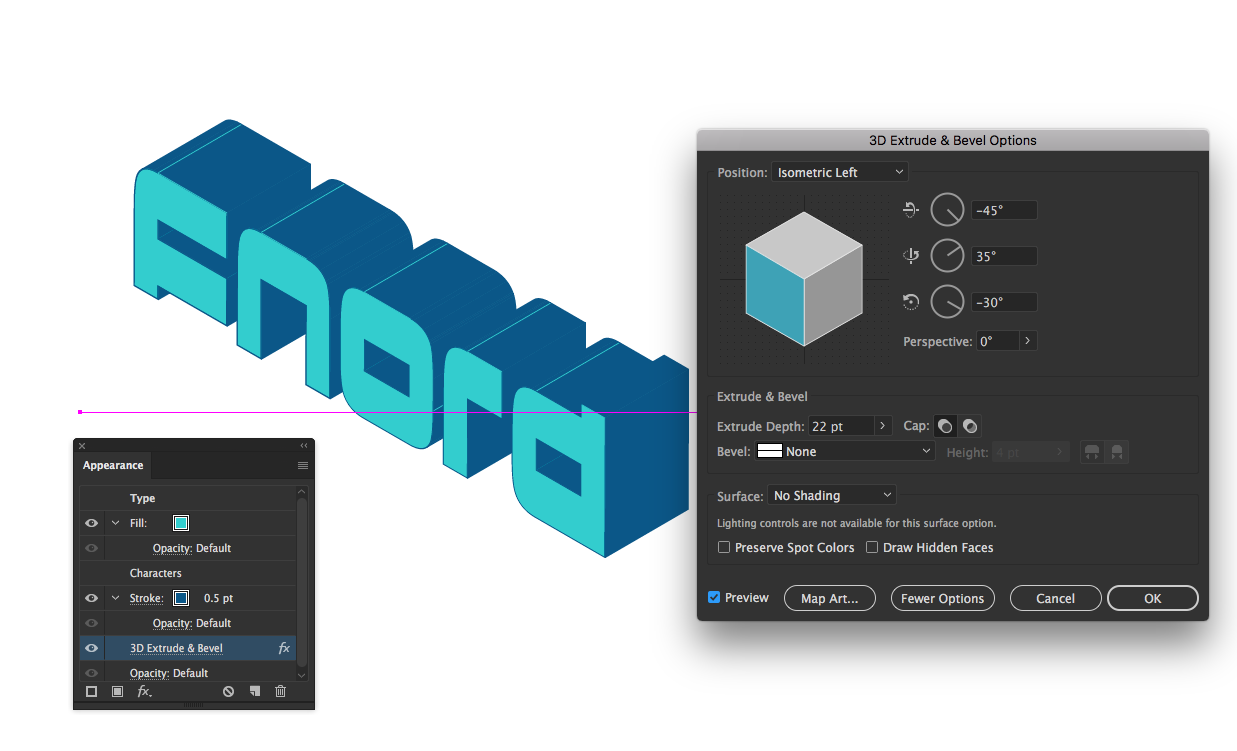Image resolution: width=1237 pixels, height=751 pixels.
Task: Select the Appearance panel tab
Action: pyautogui.click(x=113, y=466)
